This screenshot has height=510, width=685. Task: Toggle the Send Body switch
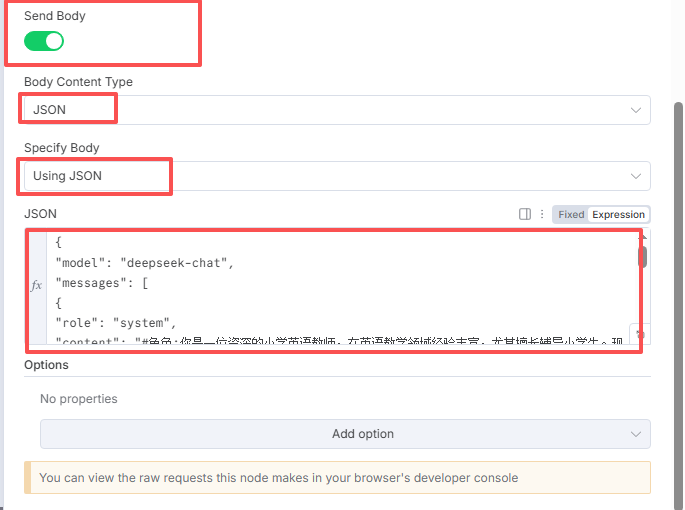(44, 41)
